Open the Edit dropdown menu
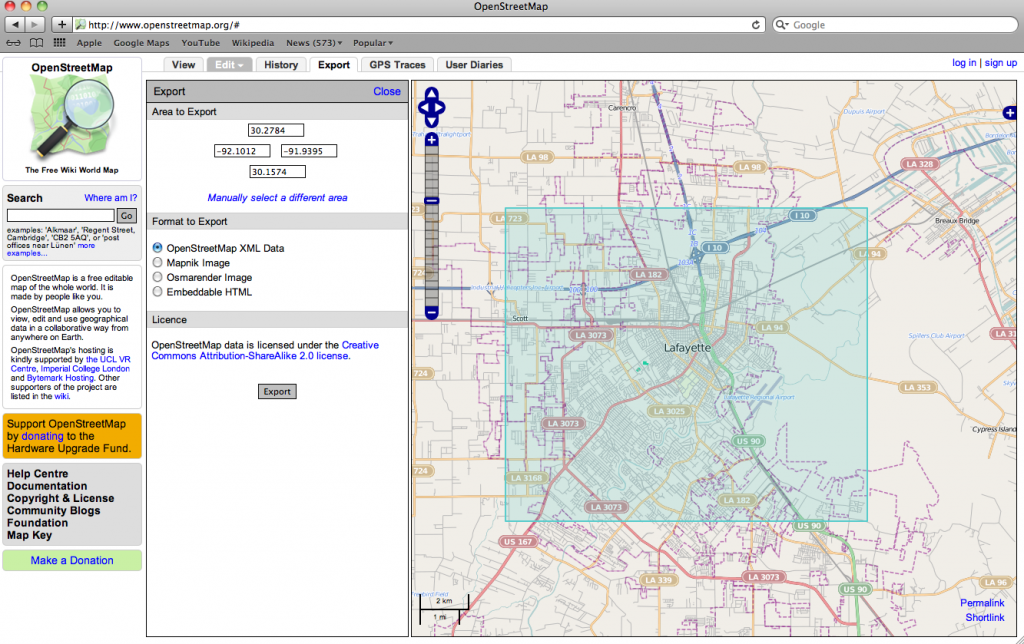Viewport: 1024px width, 644px height. [x=229, y=63]
